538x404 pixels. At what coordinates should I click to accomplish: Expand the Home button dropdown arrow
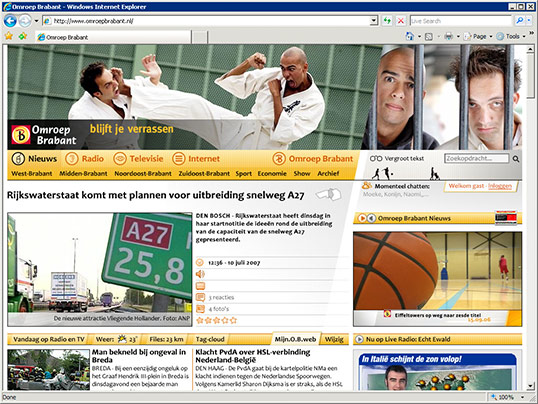click(419, 36)
